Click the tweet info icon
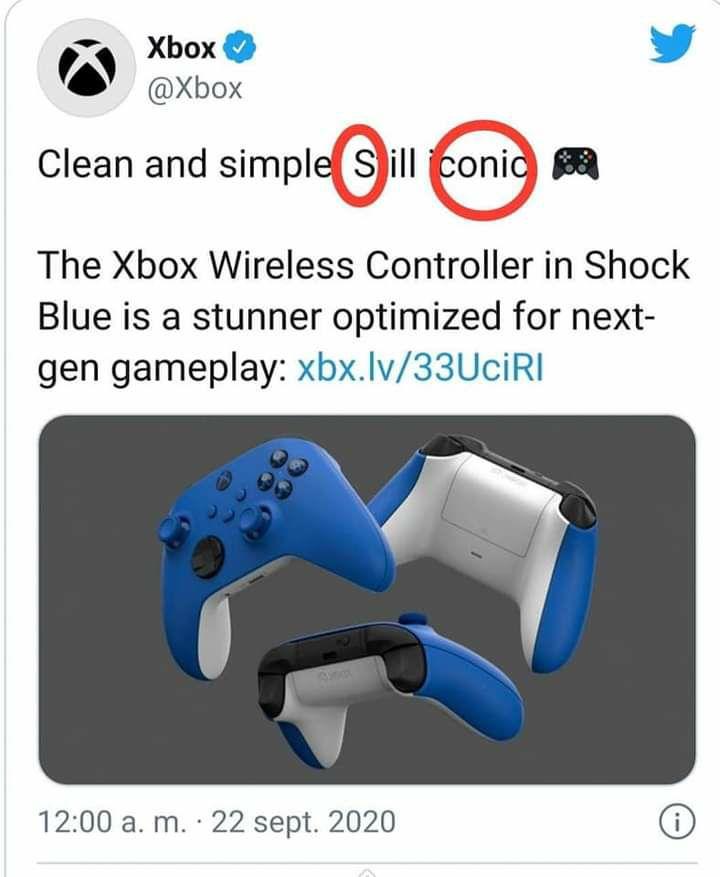Viewport: 720px width, 877px height. point(677,822)
